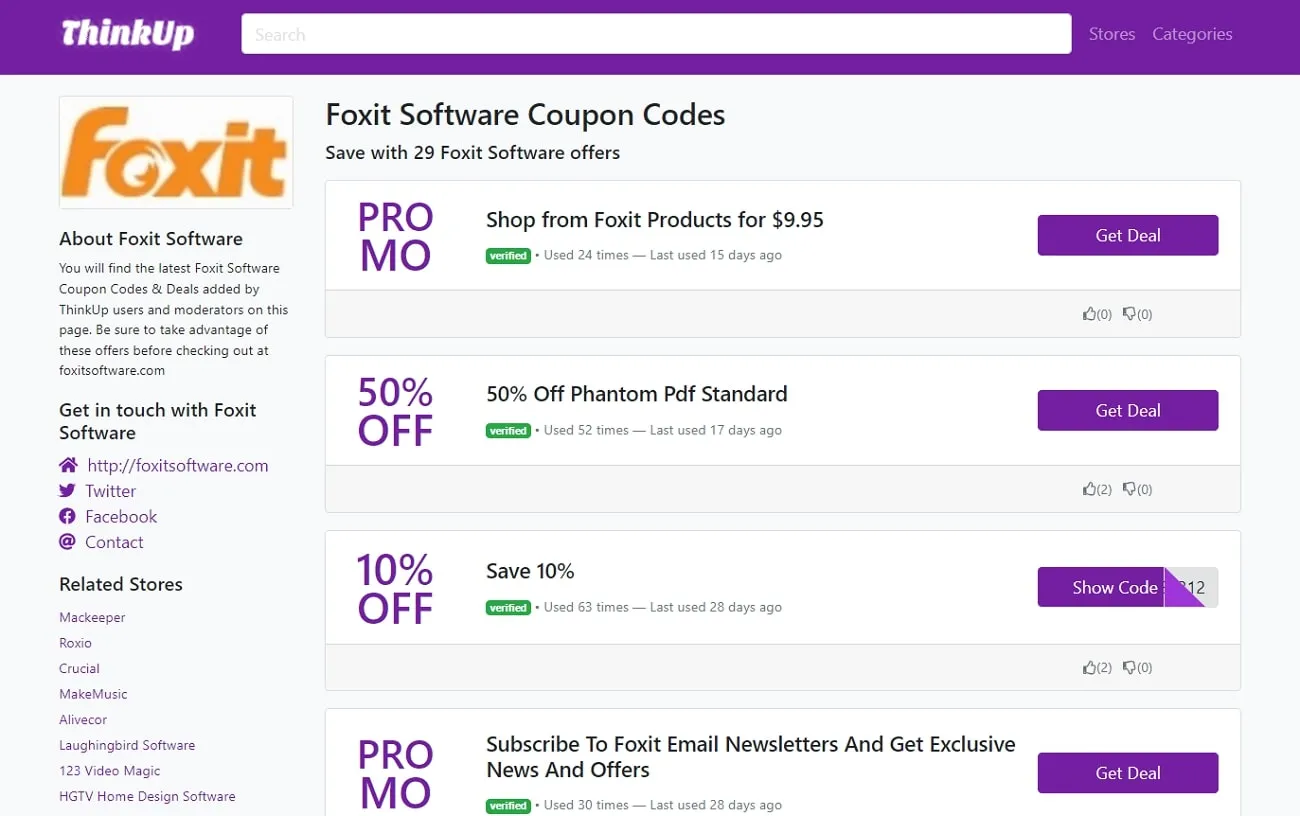Click inside the Search input field
This screenshot has width=1300, height=816.
point(655,33)
